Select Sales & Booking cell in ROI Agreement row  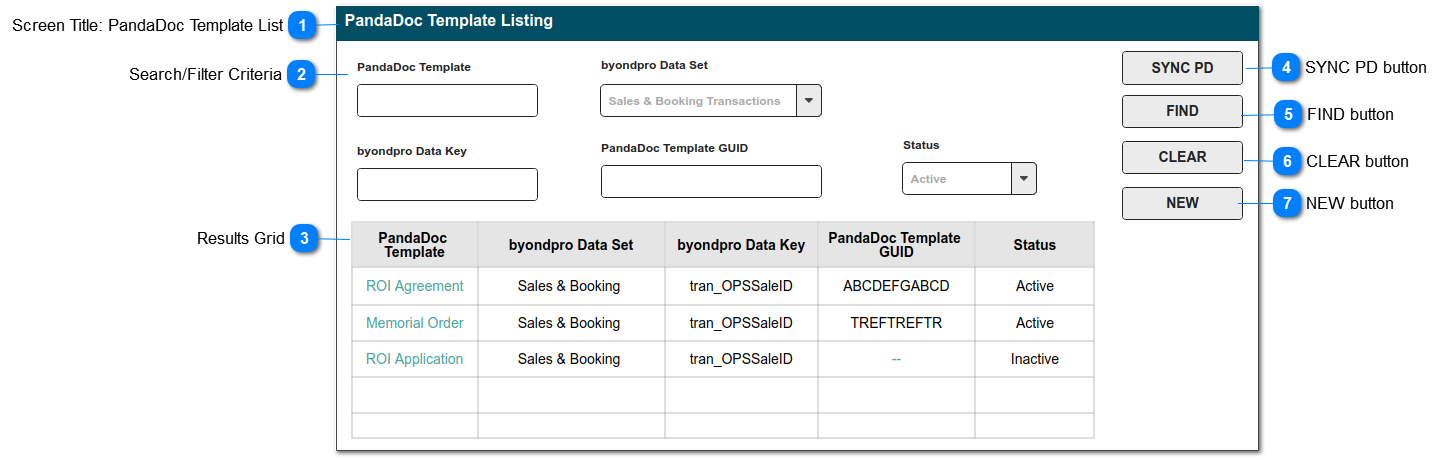pos(571,286)
